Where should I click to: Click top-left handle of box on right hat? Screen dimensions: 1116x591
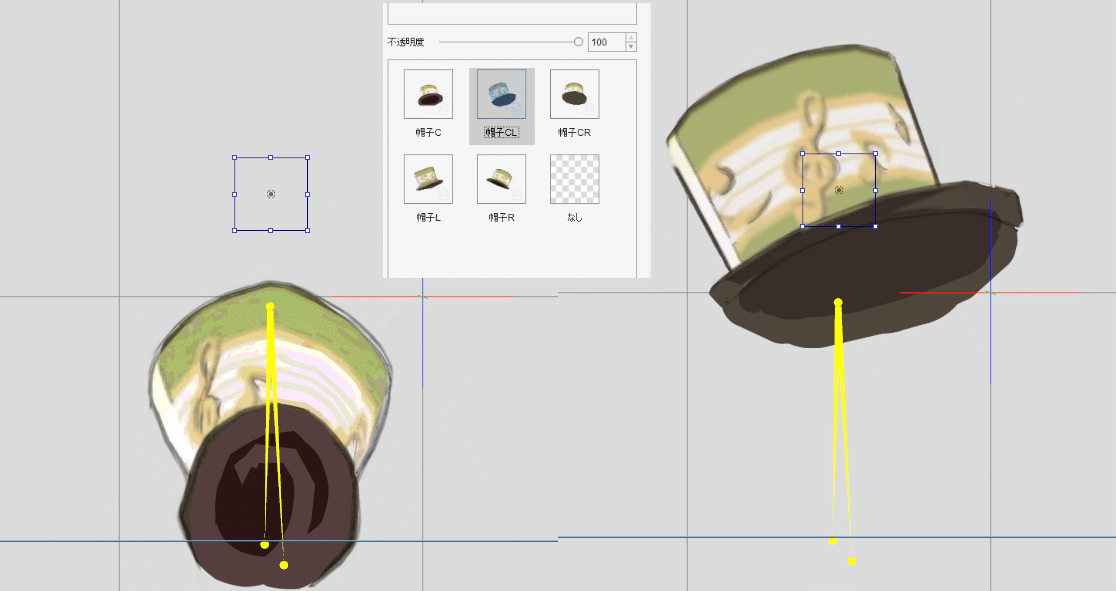click(803, 153)
